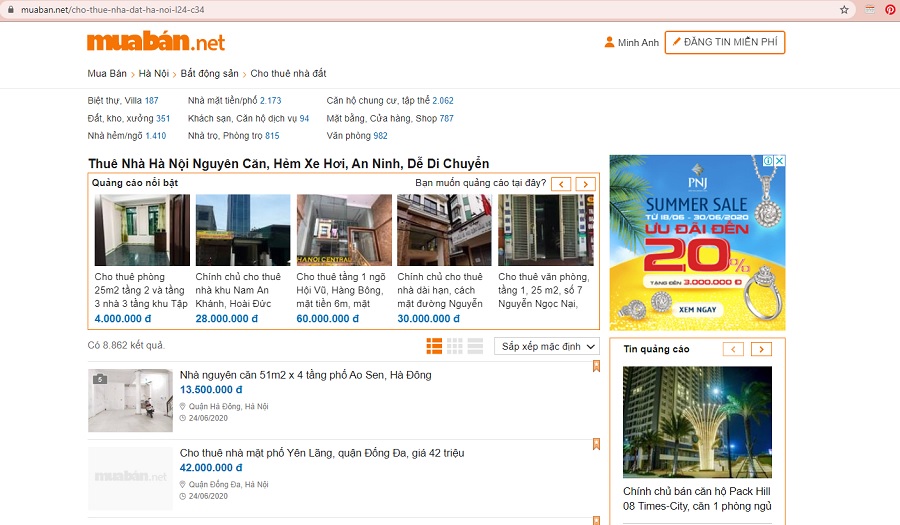Open Đất, kho, xưởng category

[129, 118]
